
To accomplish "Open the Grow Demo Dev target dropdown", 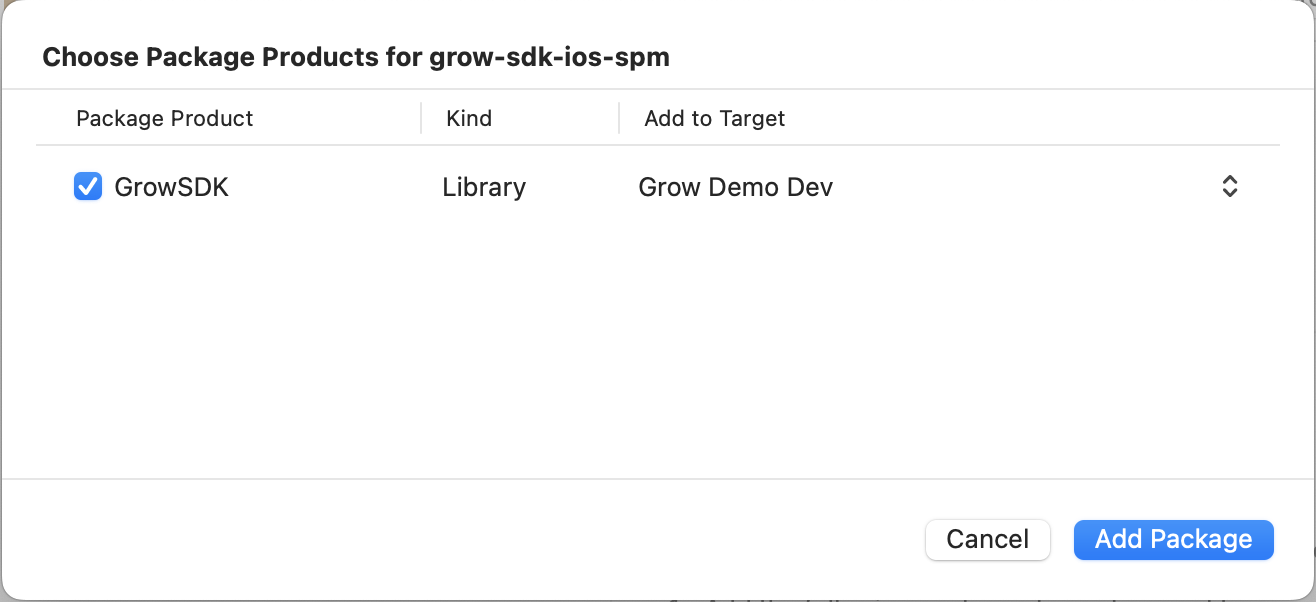I will (x=735, y=187).
